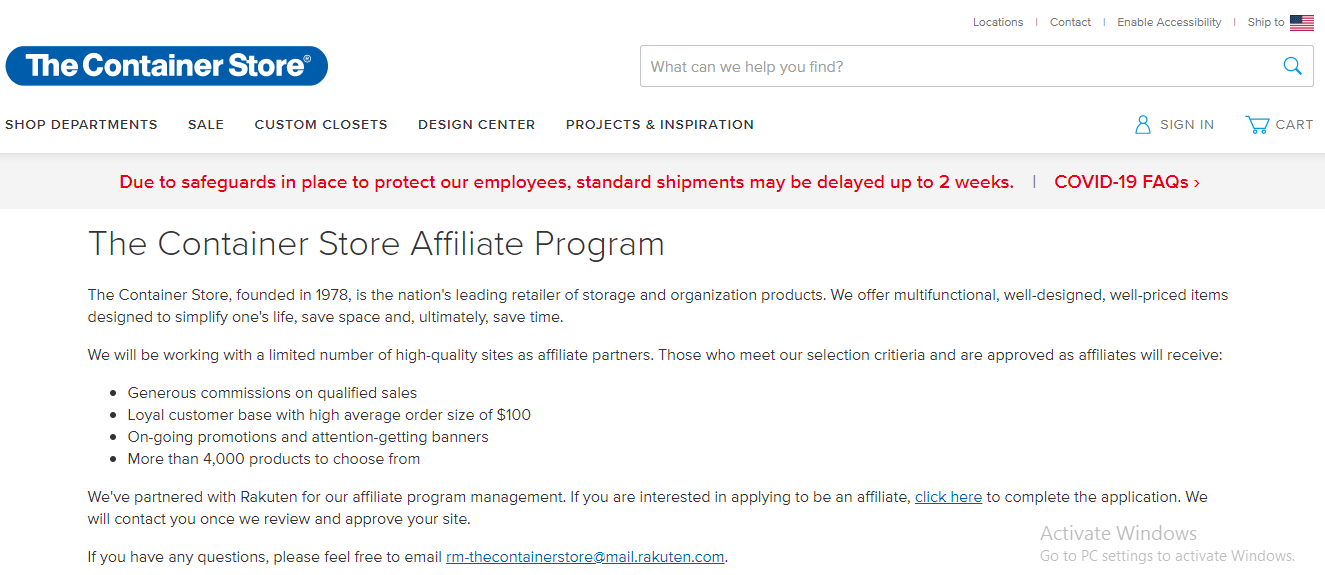Go to the Design Center menu
Screen dimensions: 1325x575
[x=476, y=125]
